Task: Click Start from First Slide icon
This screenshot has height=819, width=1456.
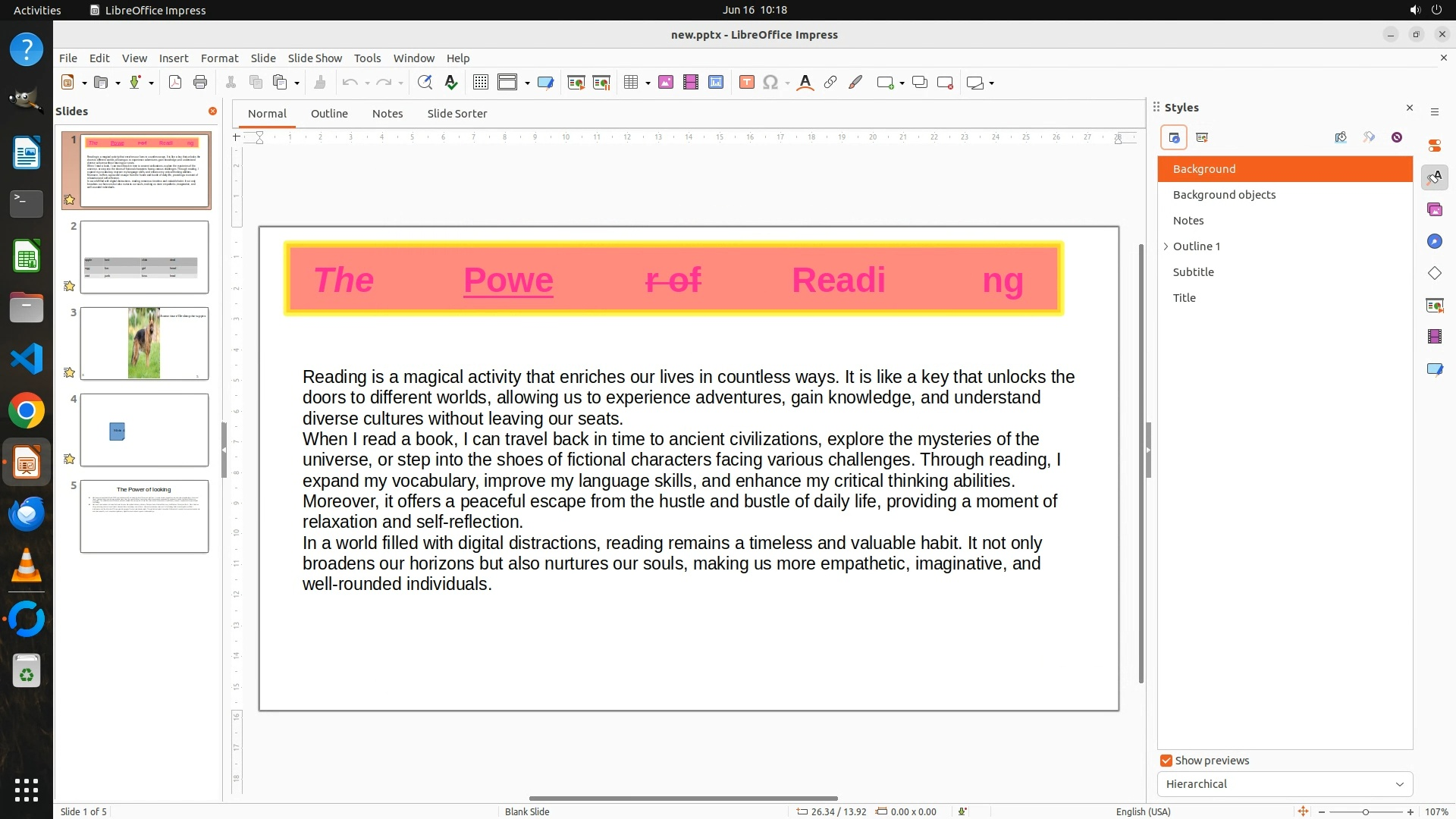Action: [x=576, y=83]
